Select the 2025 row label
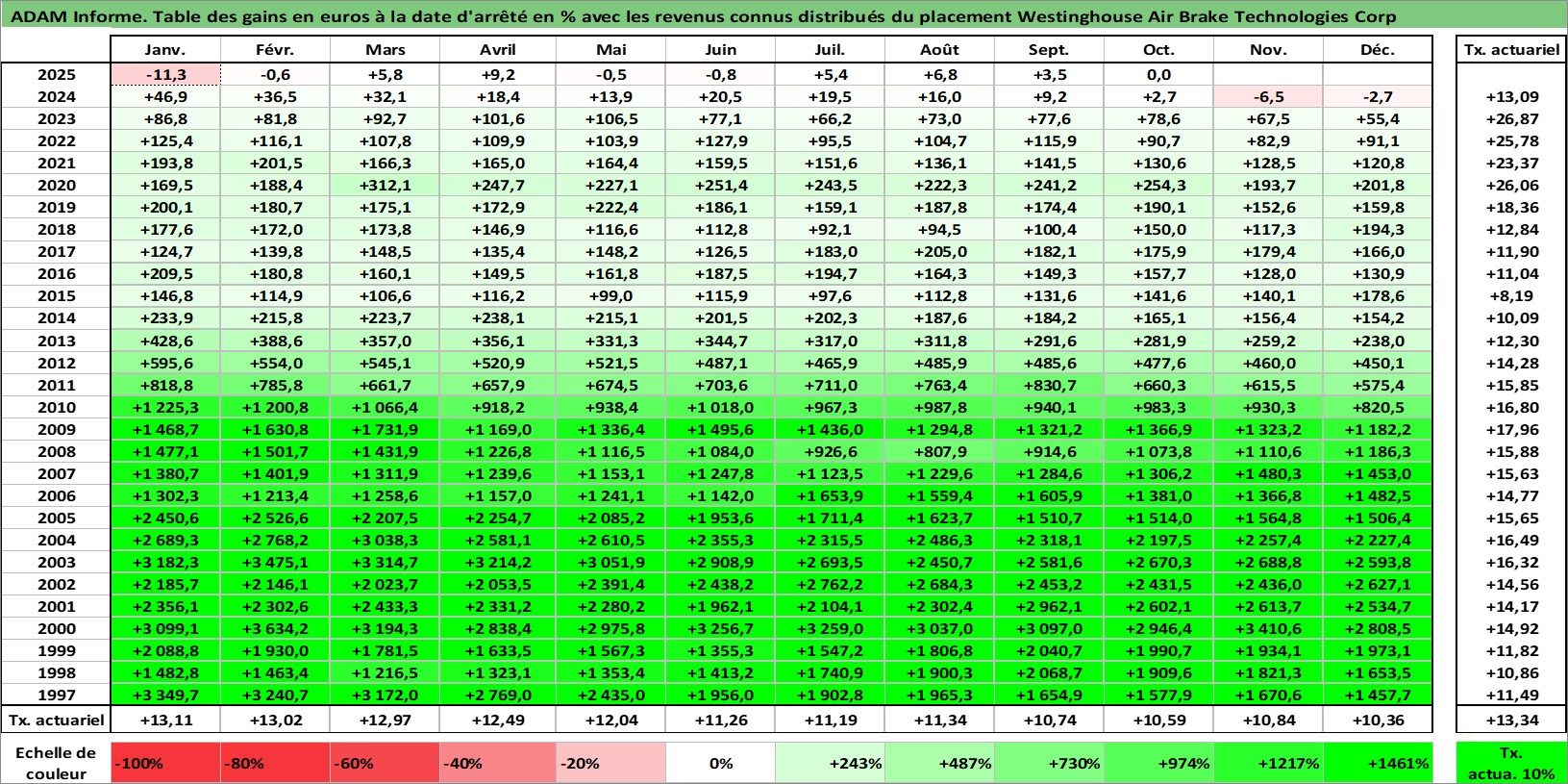This screenshot has height=784, width=1568. [56, 75]
